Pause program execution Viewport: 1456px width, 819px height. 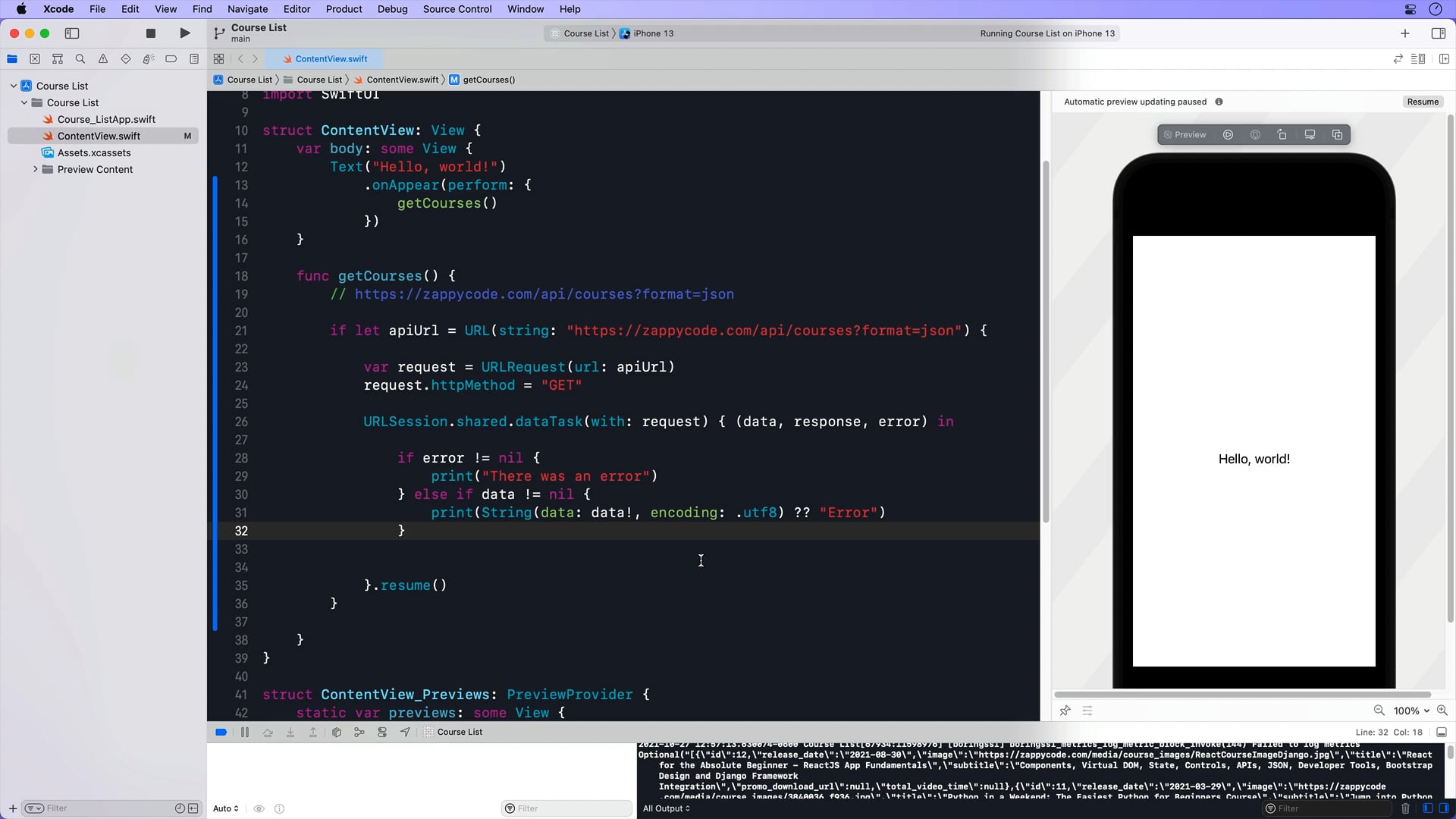tap(245, 733)
